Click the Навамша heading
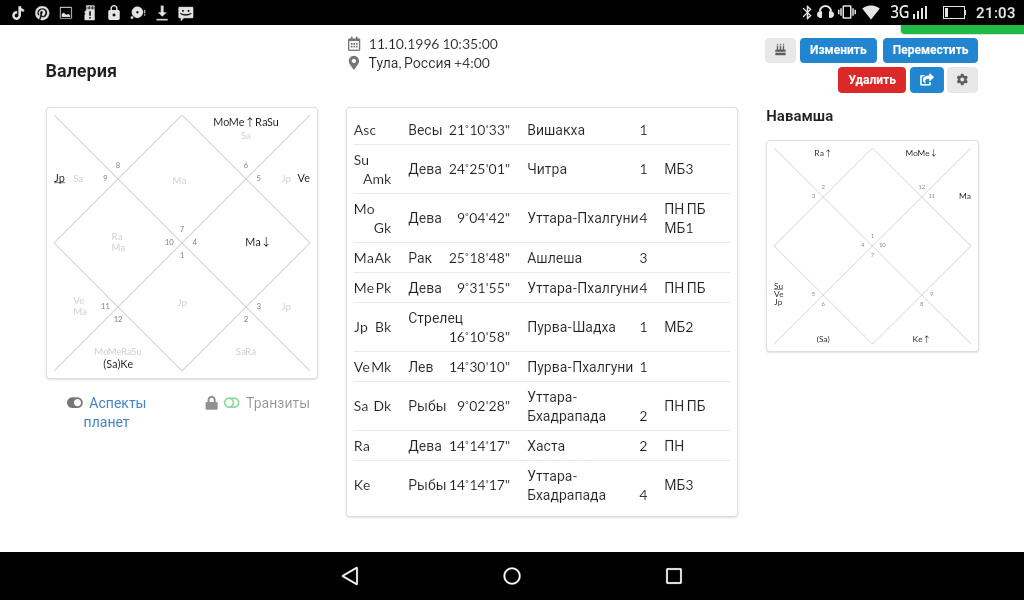Screen dimensions: 1024x600 pyautogui.click(x=799, y=116)
